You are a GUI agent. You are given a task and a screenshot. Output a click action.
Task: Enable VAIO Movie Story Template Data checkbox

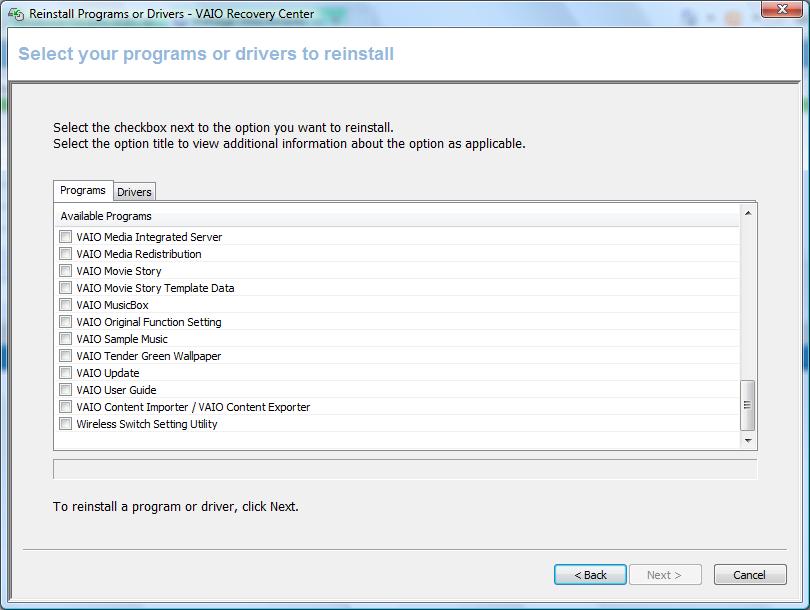click(x=66, y=288)
